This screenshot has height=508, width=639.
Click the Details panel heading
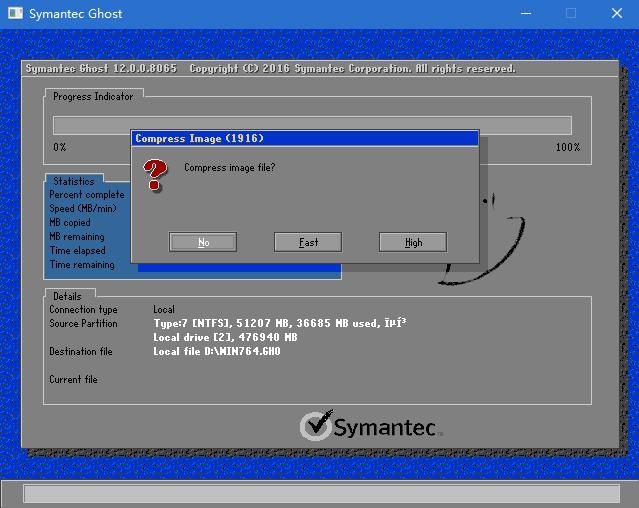[68, 296]
